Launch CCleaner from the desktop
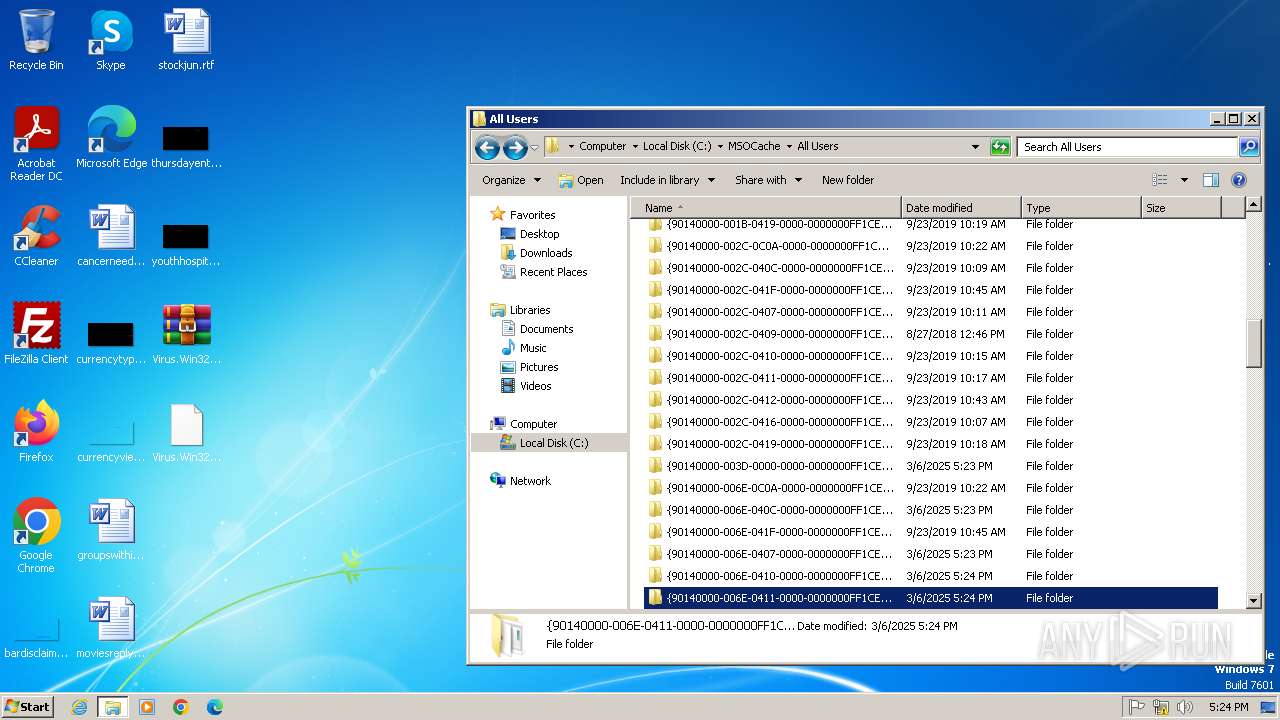 pos(36,236)
